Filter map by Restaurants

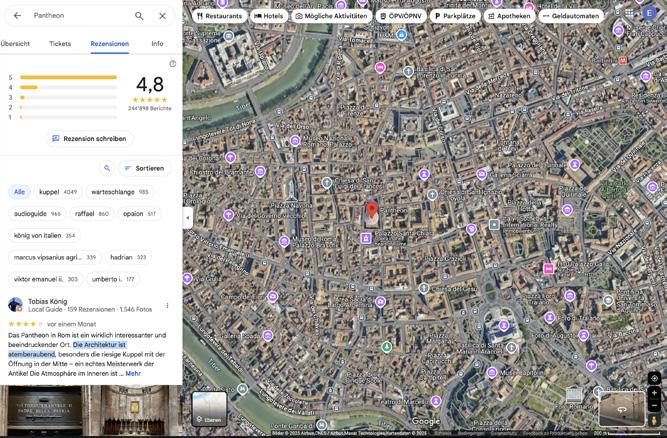pos(219,16)
